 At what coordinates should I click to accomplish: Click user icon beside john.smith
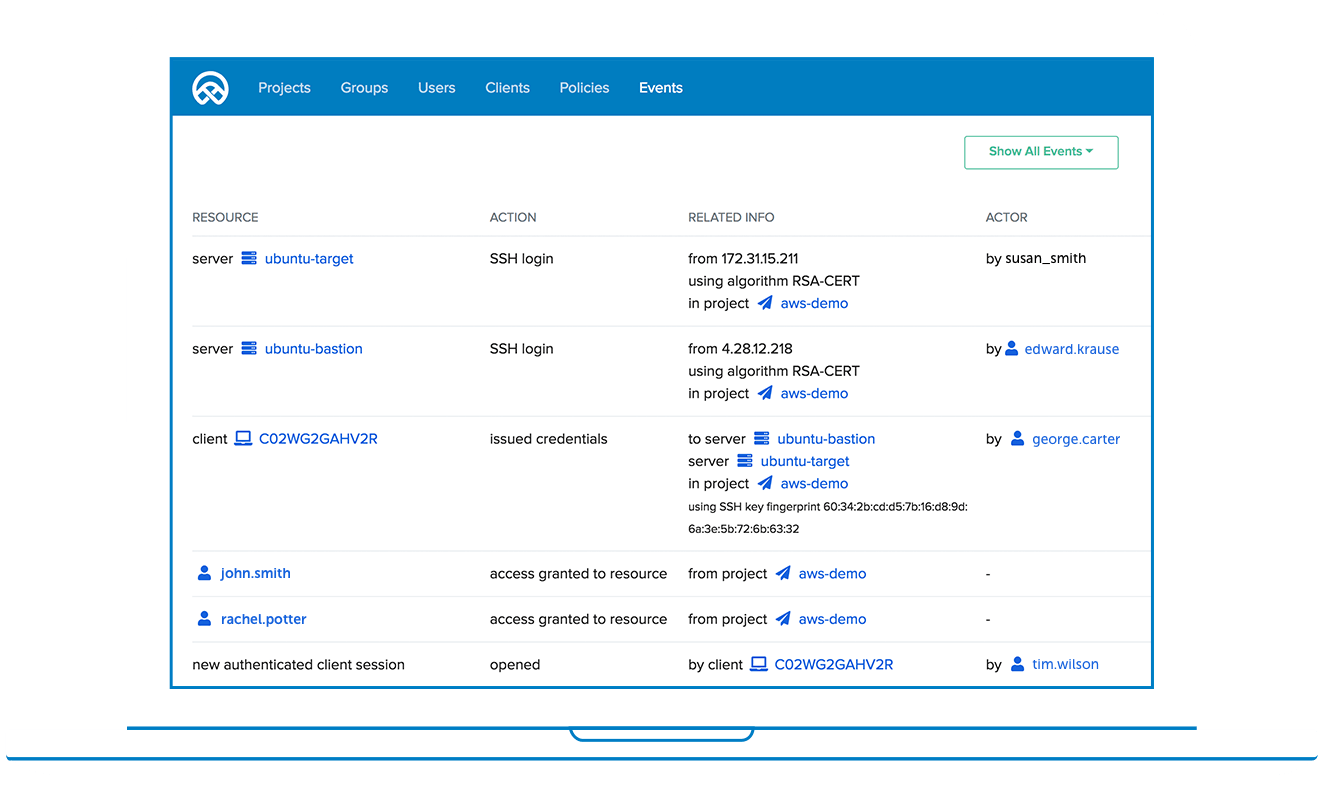pyautogui.click(x=204, y=573)
